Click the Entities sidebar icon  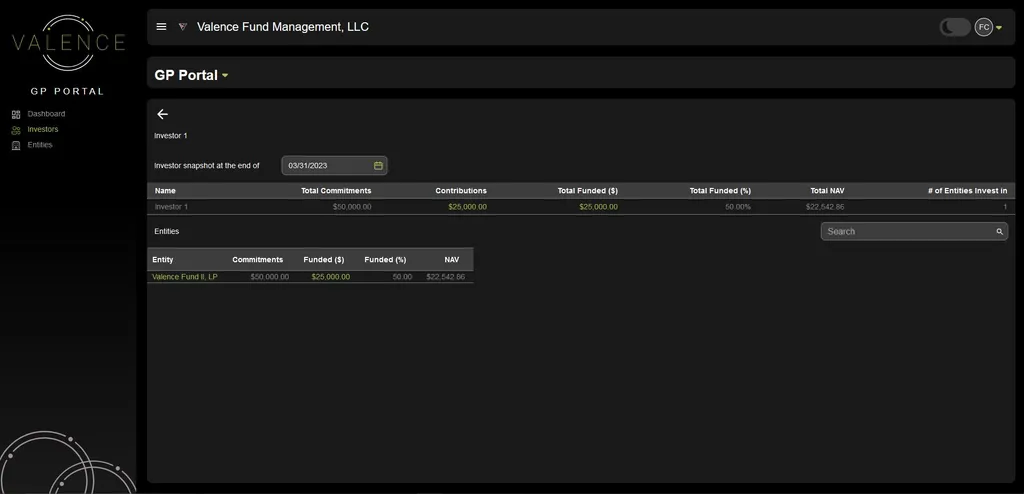coord(16,146)
